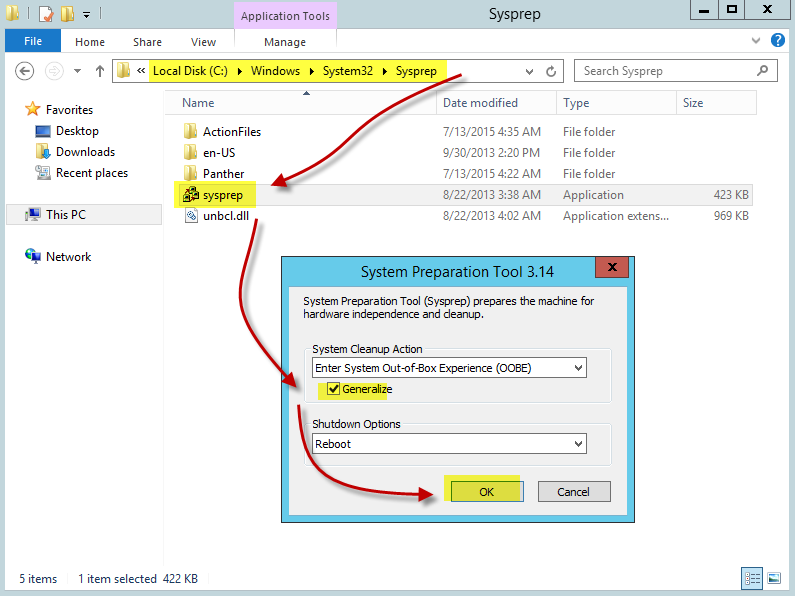Open the Home ribbon tab
Image resolution: width=795 pixels, height=596 pixels.
point(90,42)
